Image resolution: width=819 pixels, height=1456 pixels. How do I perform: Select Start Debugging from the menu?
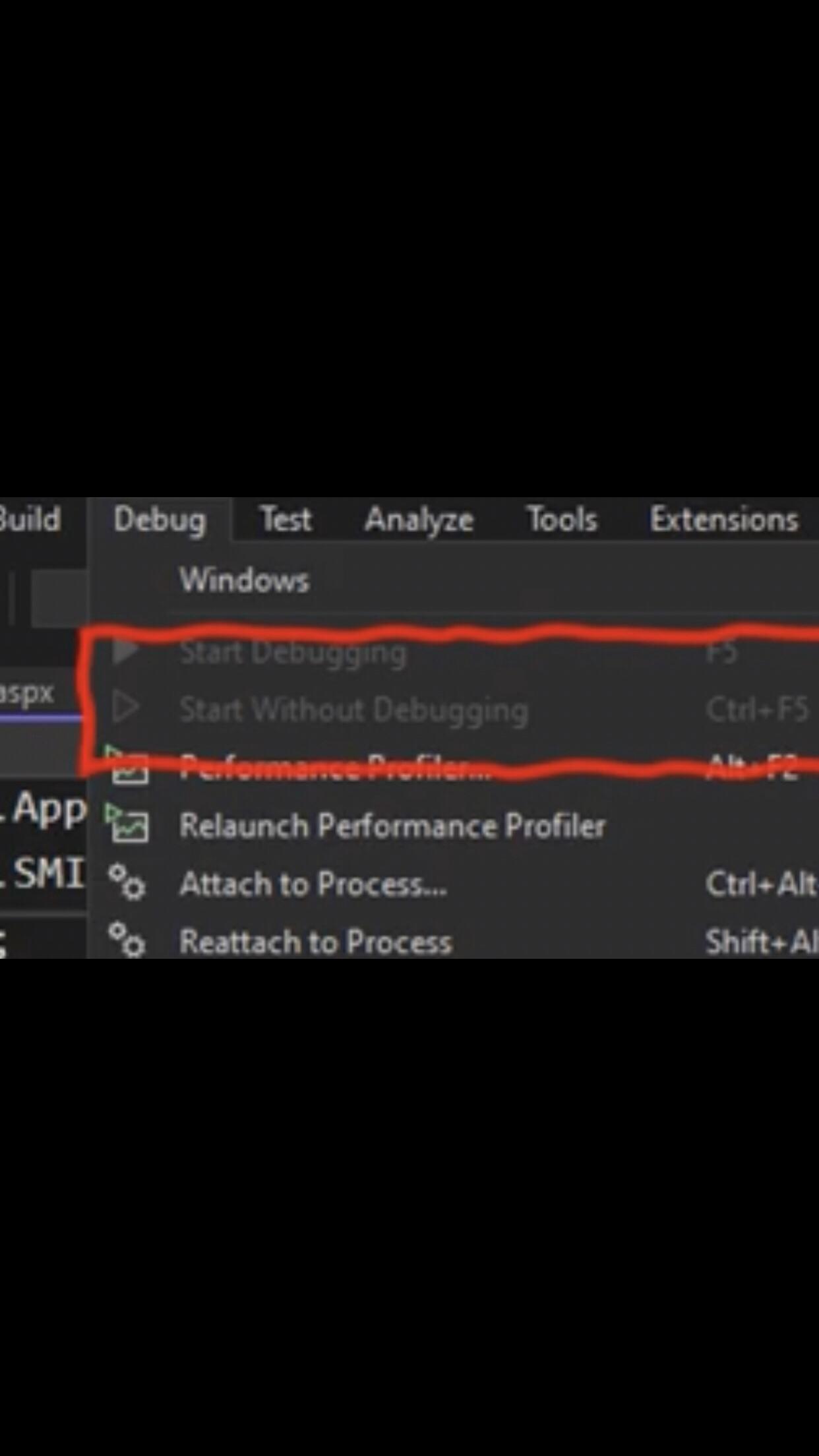(x=293, y=652)
